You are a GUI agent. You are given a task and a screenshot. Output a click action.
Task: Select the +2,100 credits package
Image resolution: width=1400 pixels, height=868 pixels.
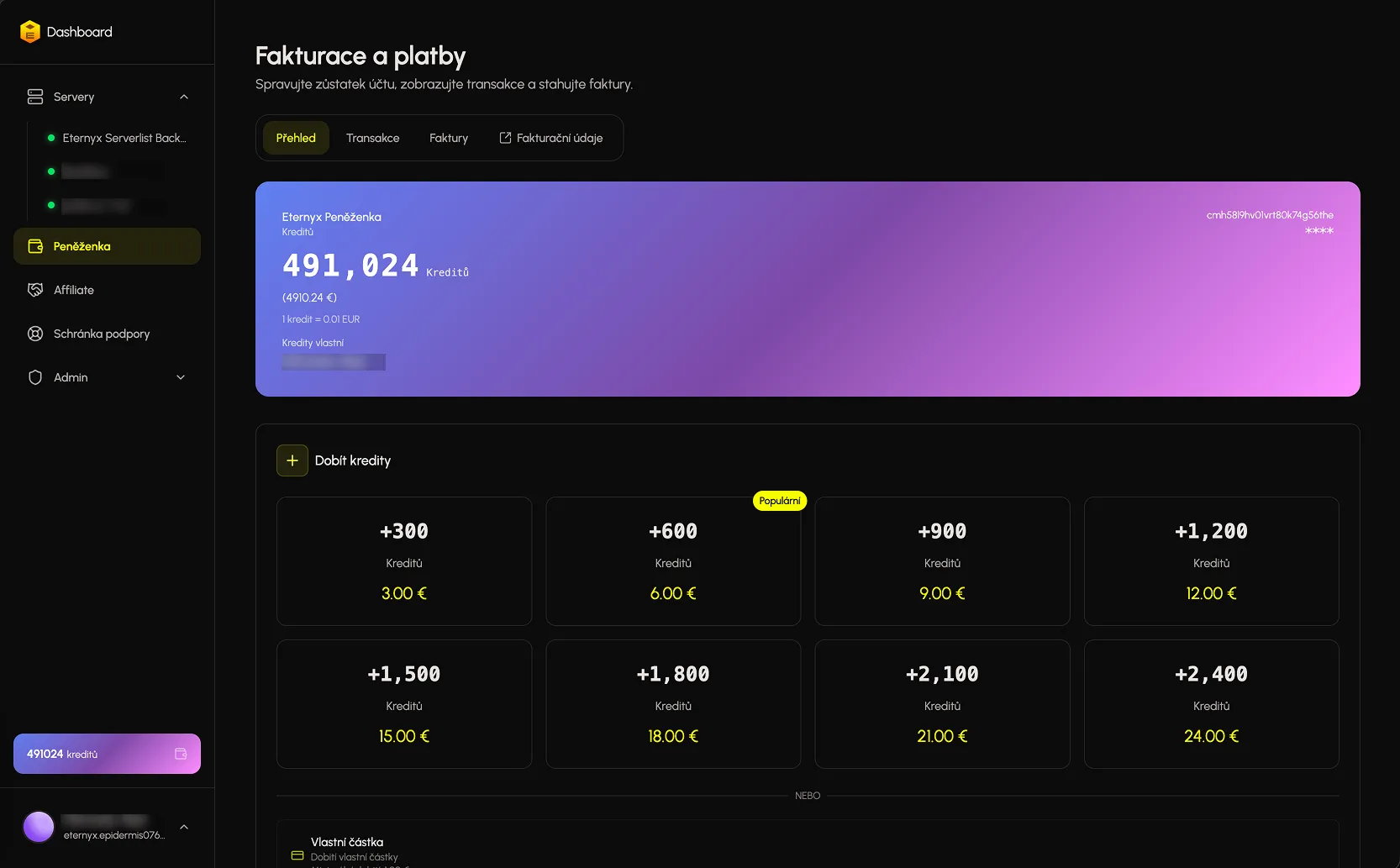tap(942, 704)
